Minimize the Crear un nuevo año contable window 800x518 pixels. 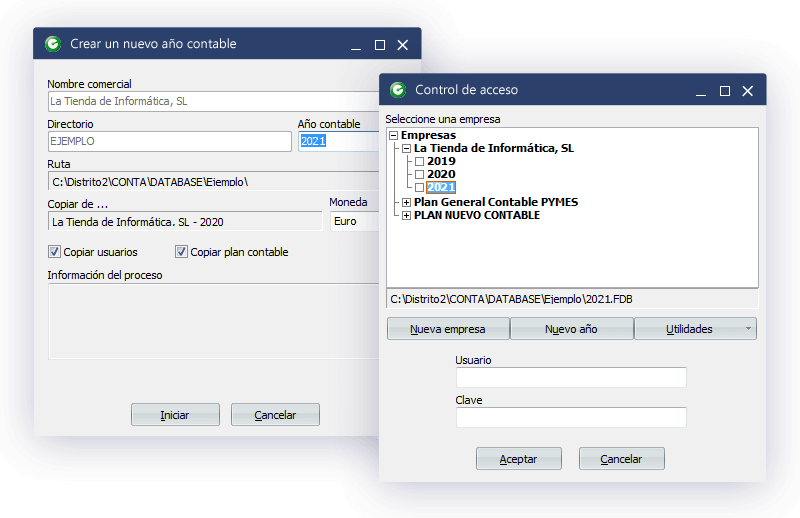coord(356,45)
